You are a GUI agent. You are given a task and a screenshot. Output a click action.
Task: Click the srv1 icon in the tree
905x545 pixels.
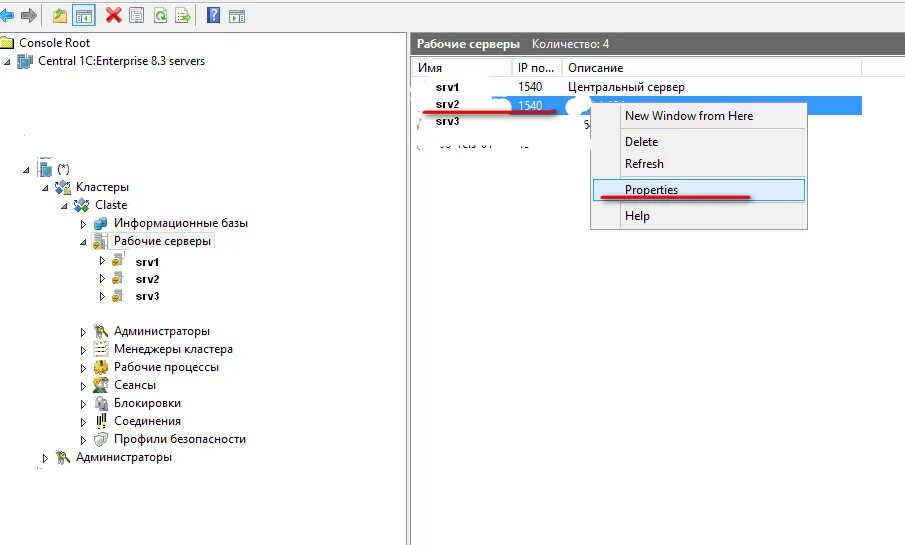(x=118, y=260)
